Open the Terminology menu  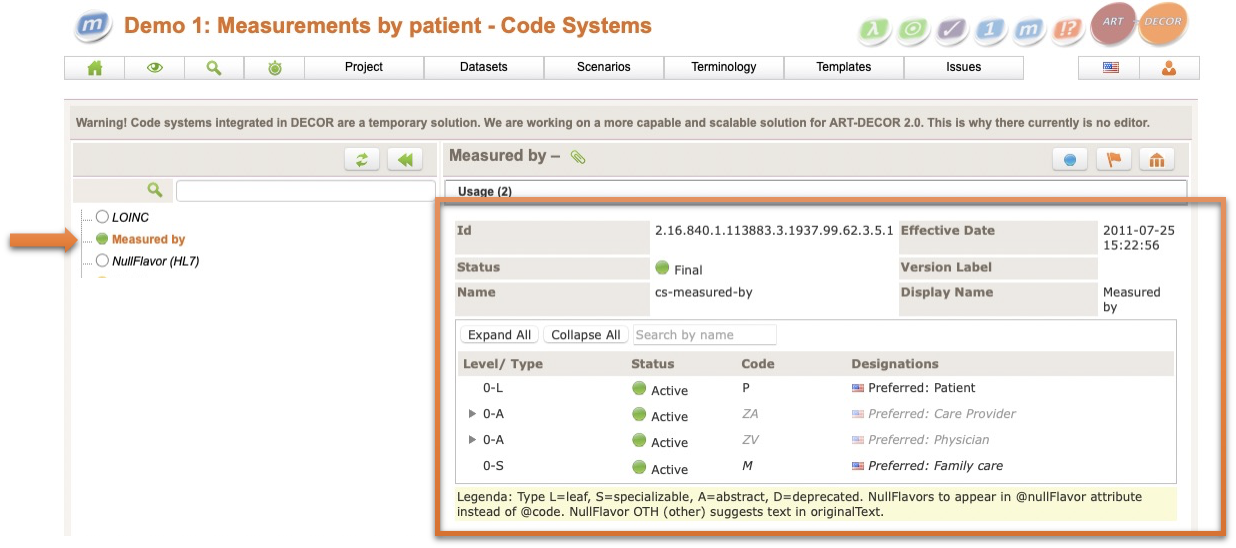[723, 67]
